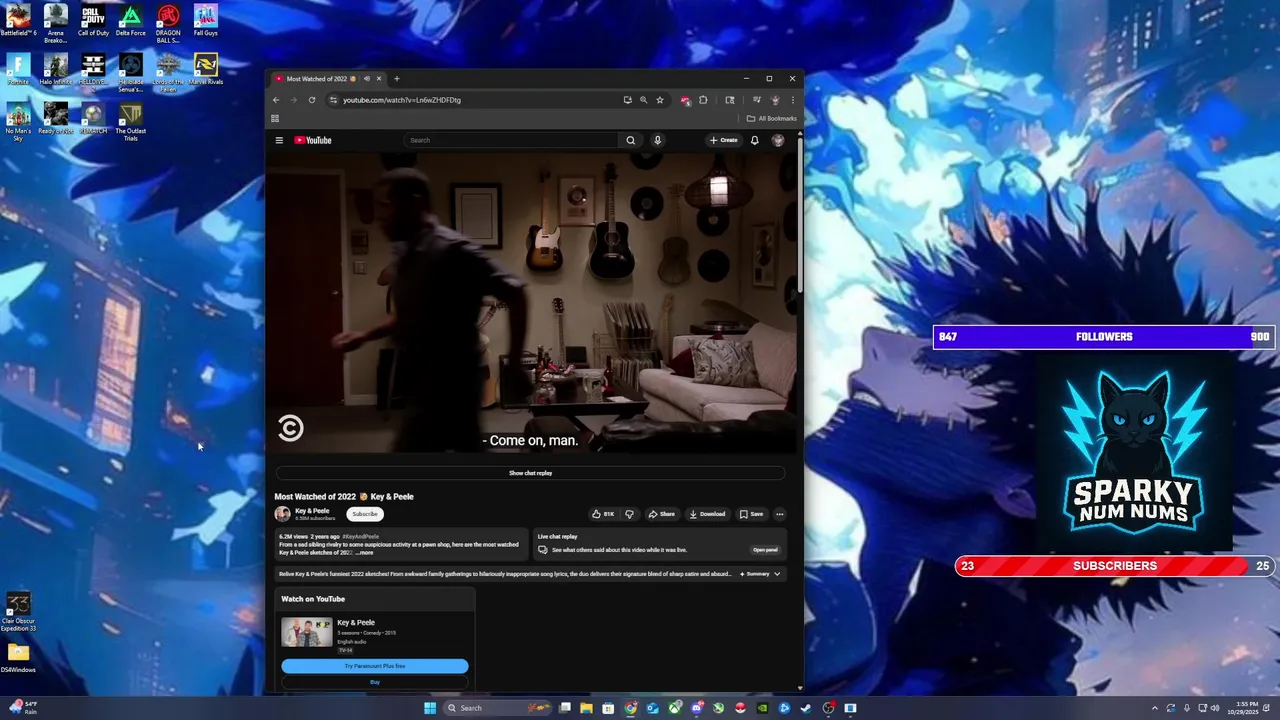Show hidden system tray icons

point(1154,708)
